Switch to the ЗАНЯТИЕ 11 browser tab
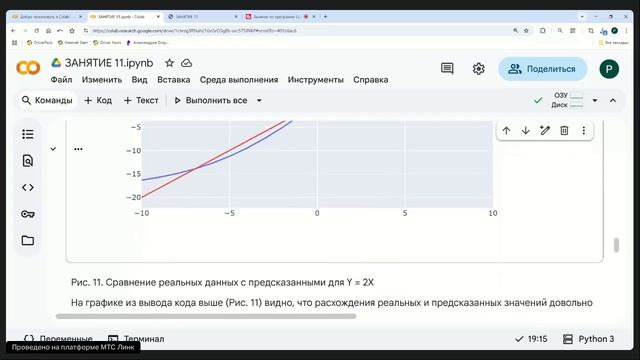 click(202, 17)
